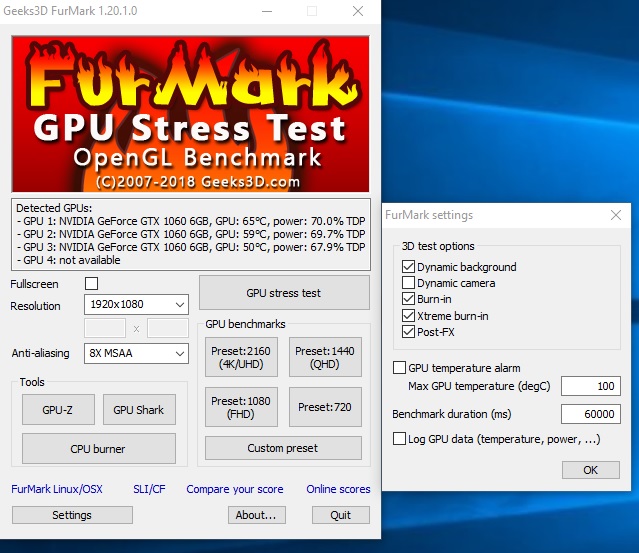Launch the GPU-Z tool
Viewport: 639px width, 553px height.
(x=58, y=410)
